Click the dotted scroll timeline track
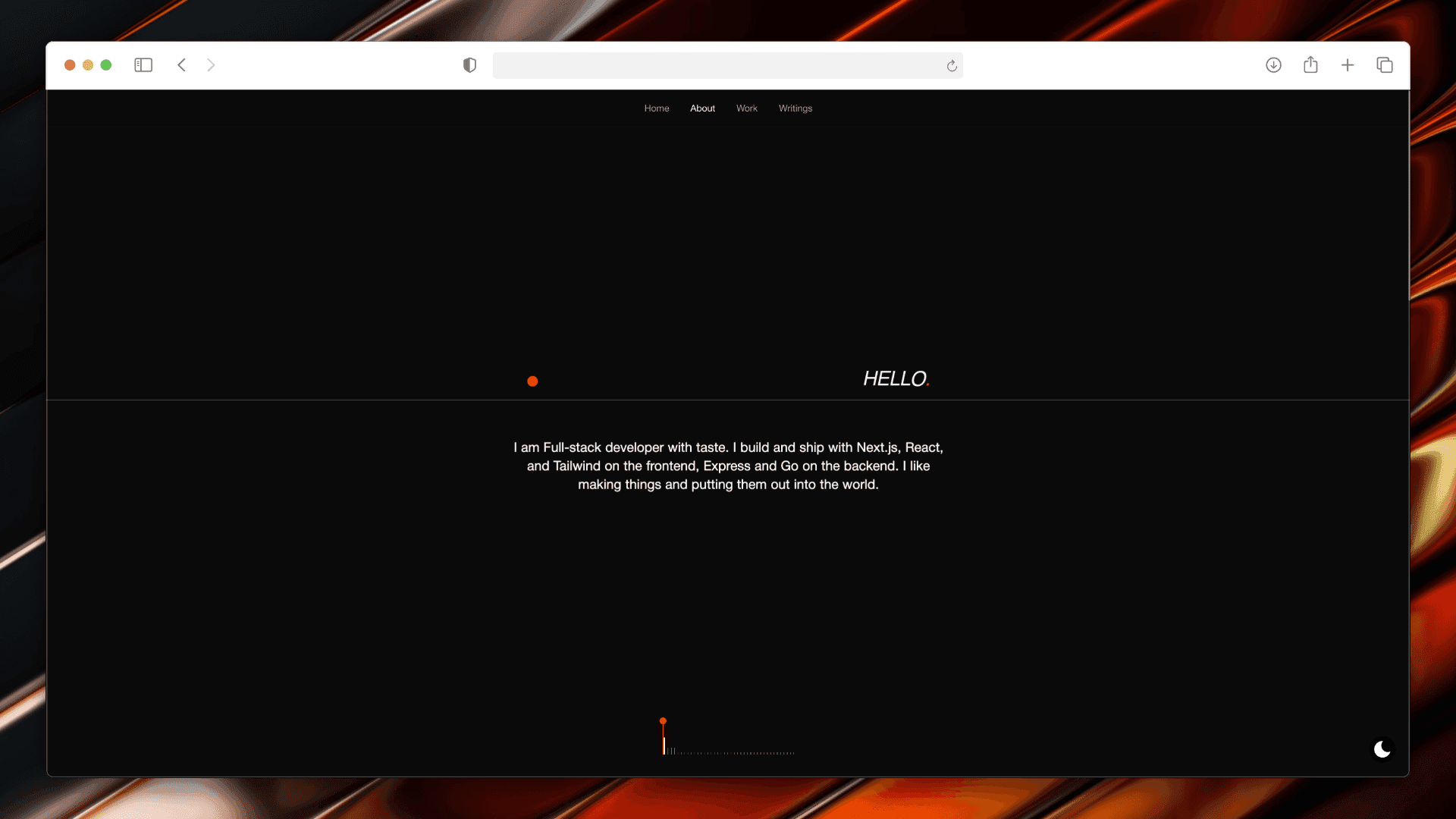The image size is (1456, 819). [x=730, y=752]
